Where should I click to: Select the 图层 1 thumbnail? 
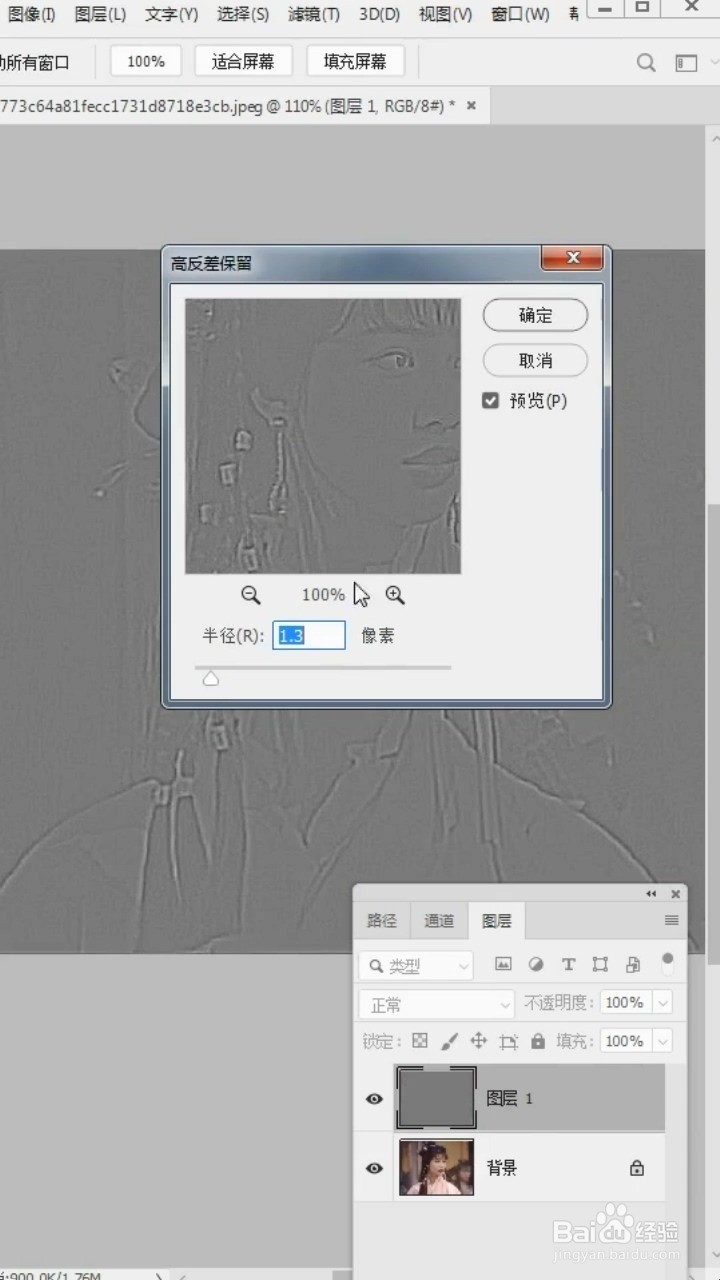point(437,1098)
